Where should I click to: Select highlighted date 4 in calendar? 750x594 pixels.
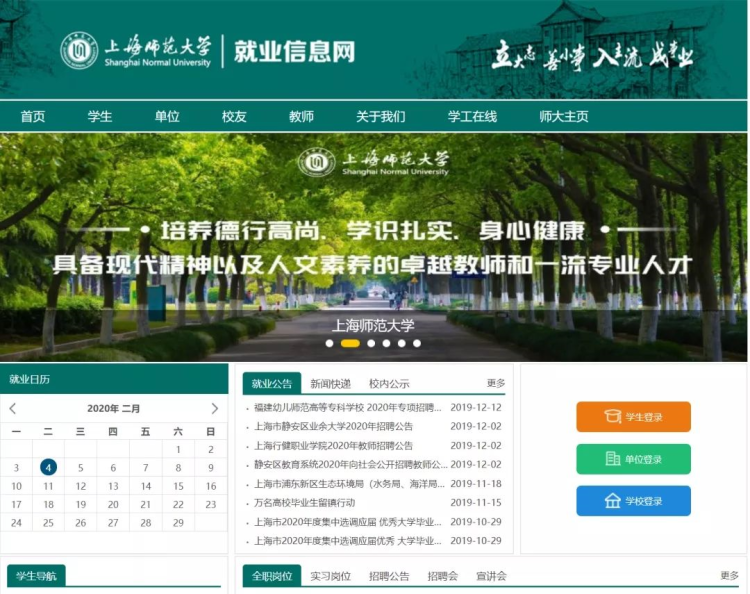pos(48,467)
